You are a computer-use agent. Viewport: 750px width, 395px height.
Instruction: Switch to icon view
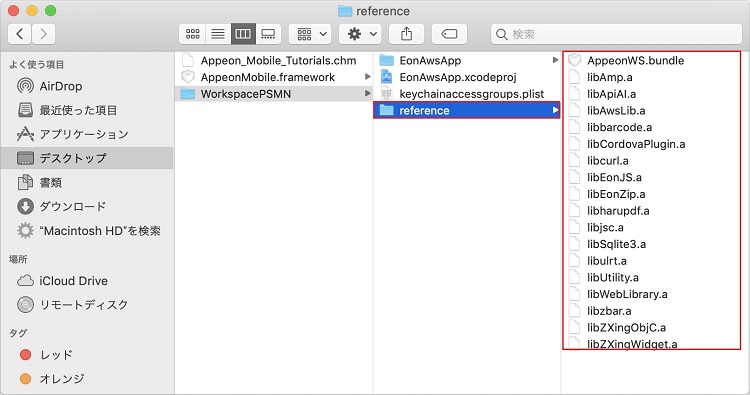193,34
